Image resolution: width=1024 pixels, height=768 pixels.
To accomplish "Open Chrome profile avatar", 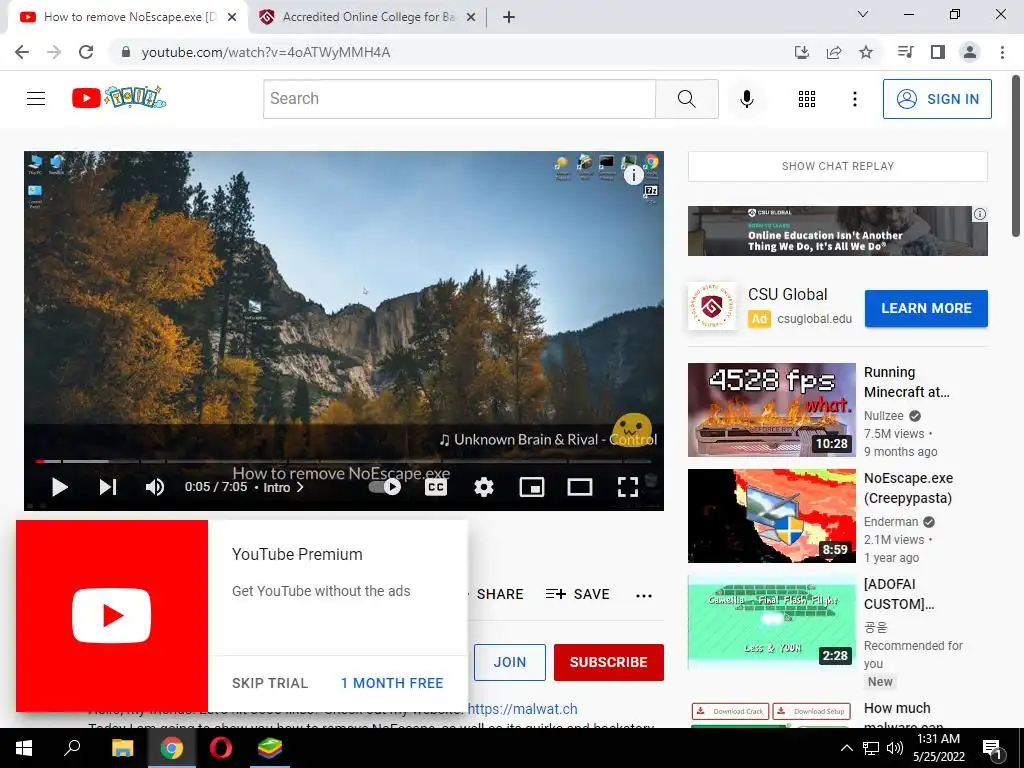I will tap(970, 52).
